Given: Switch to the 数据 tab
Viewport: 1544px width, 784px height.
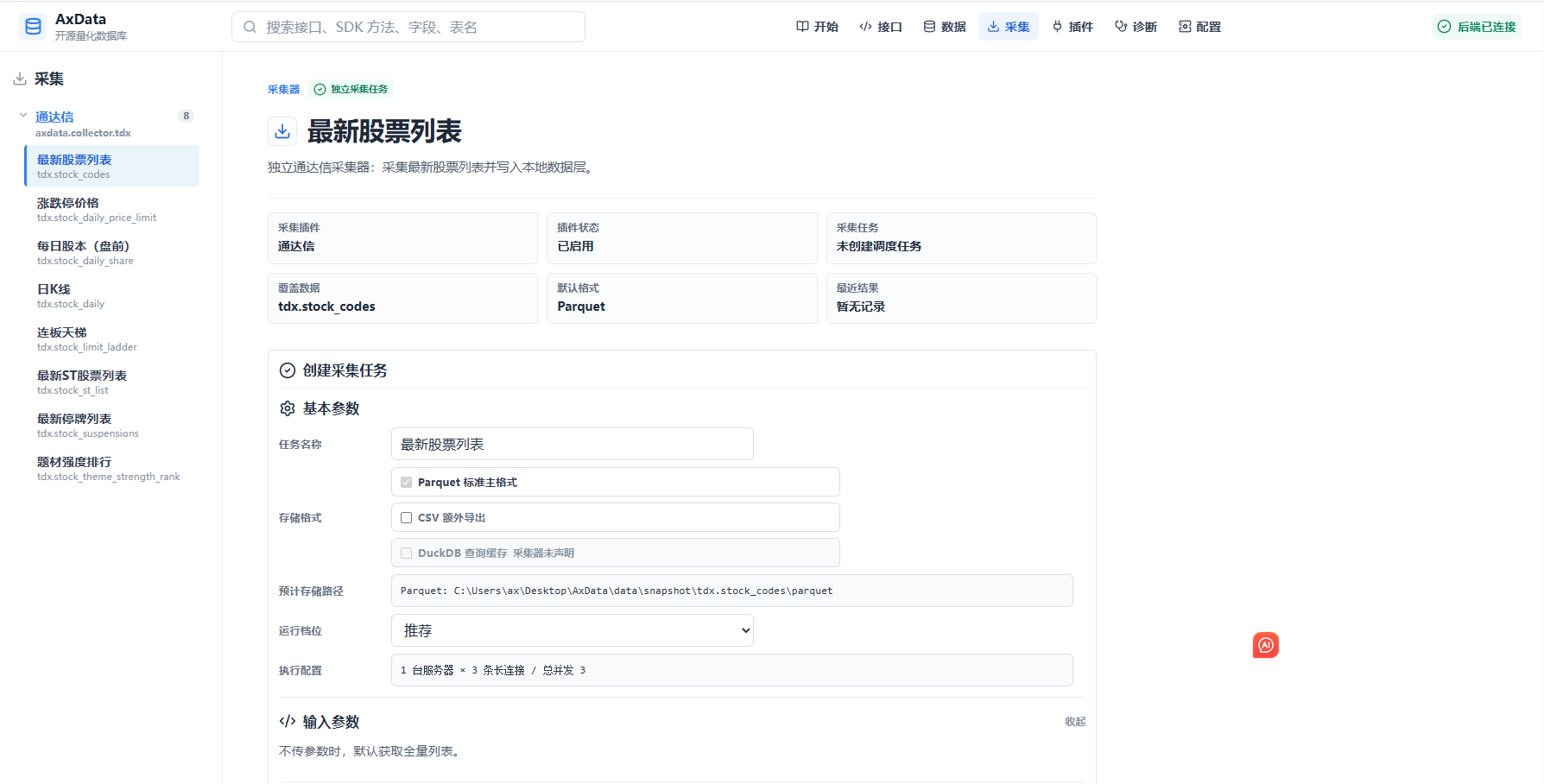Looking at the screenshot, I should pos(945,27).
